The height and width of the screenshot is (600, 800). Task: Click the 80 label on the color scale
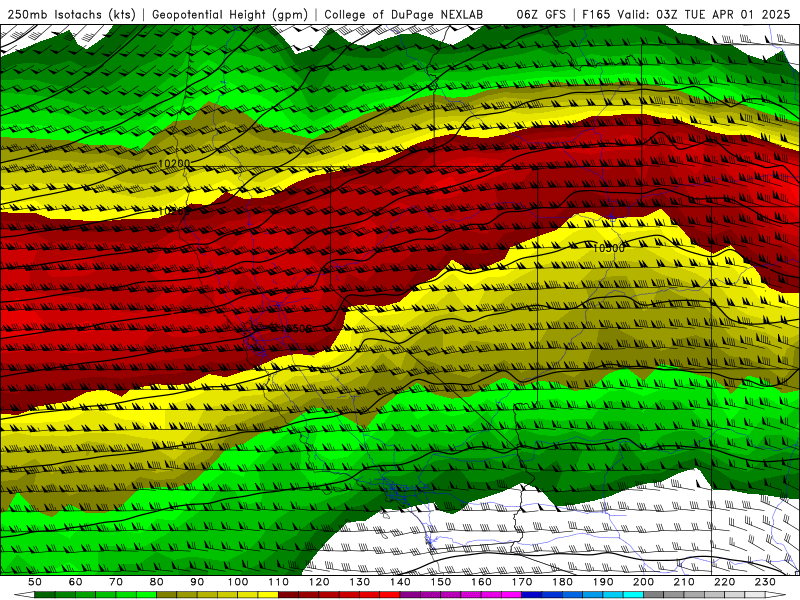click(x=157, y=582)
